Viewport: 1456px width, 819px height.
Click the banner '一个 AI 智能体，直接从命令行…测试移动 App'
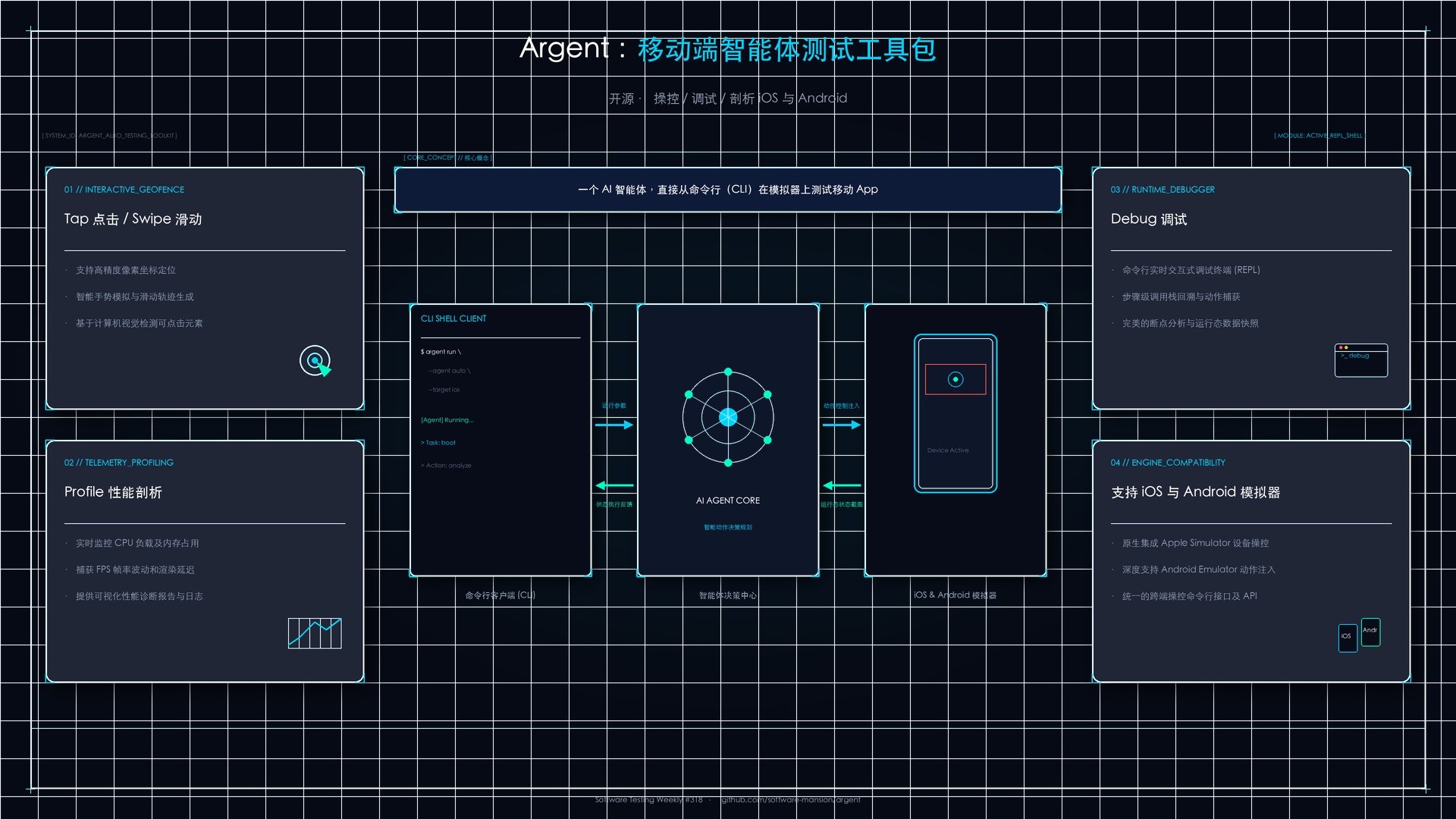tap(728, 190)
